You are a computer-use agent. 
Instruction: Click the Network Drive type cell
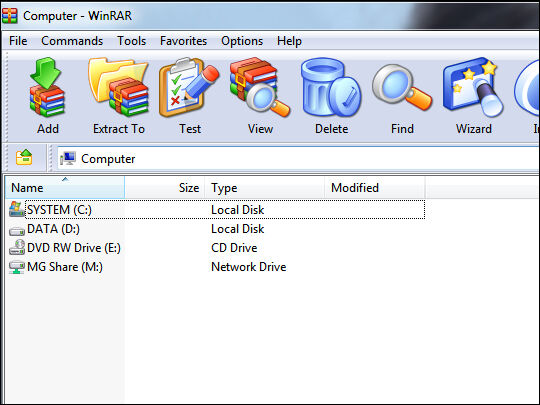click(248, 267)
